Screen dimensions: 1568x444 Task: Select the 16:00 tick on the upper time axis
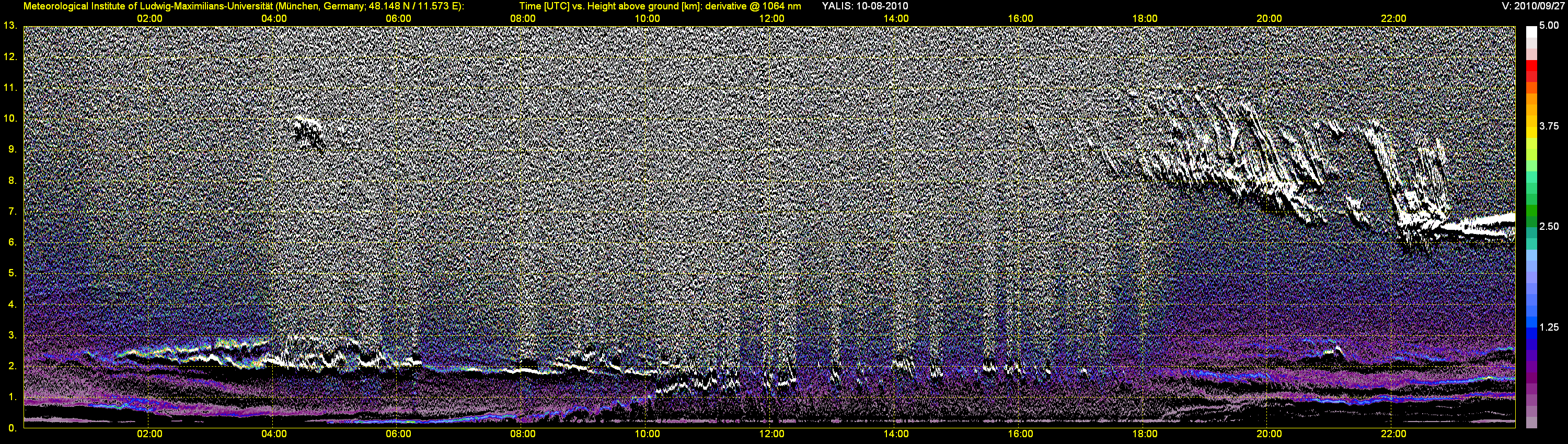tap(1020, 18)
